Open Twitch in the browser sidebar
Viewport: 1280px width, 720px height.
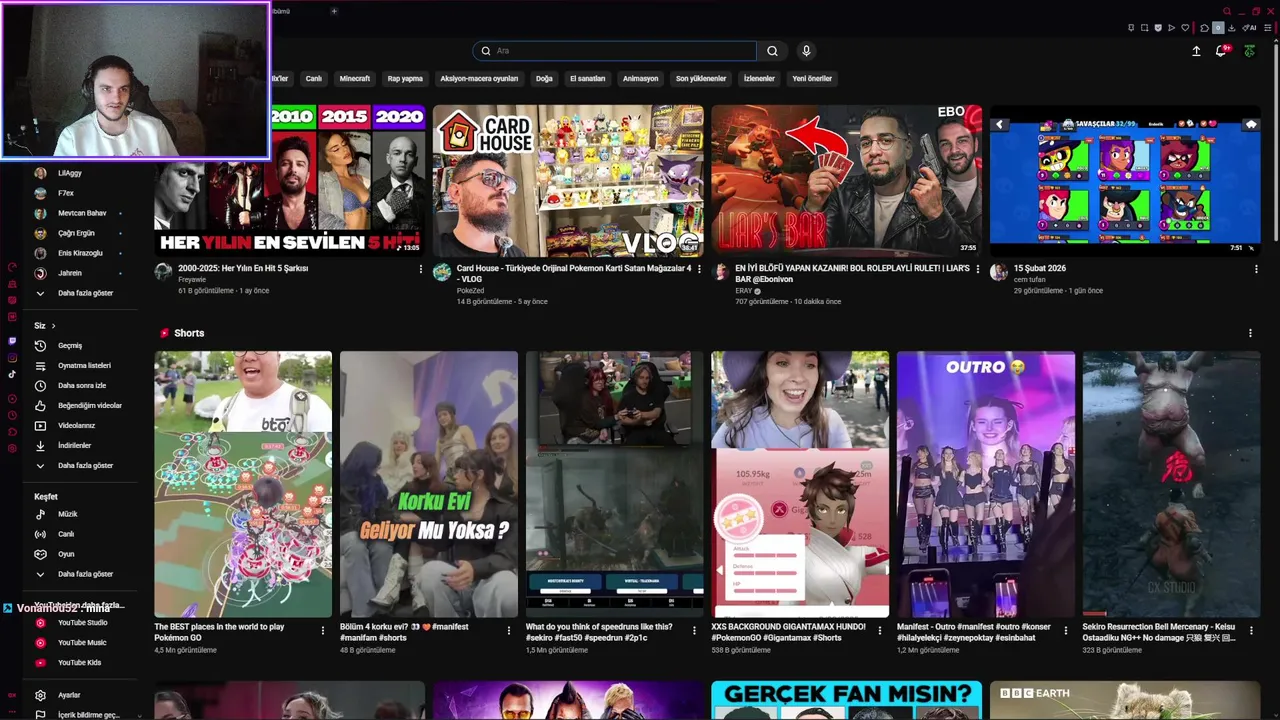[12, 341]
